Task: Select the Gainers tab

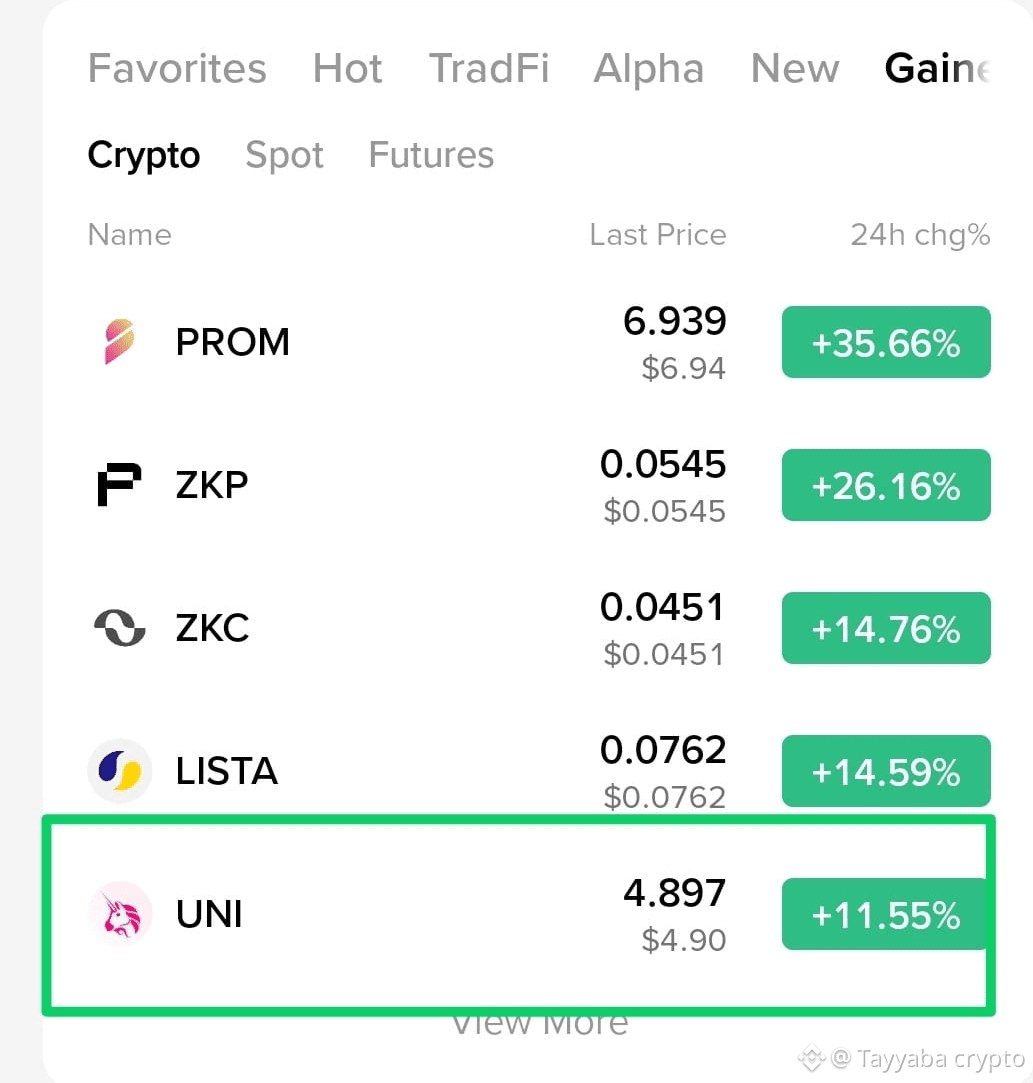Action: pos(938,68)
